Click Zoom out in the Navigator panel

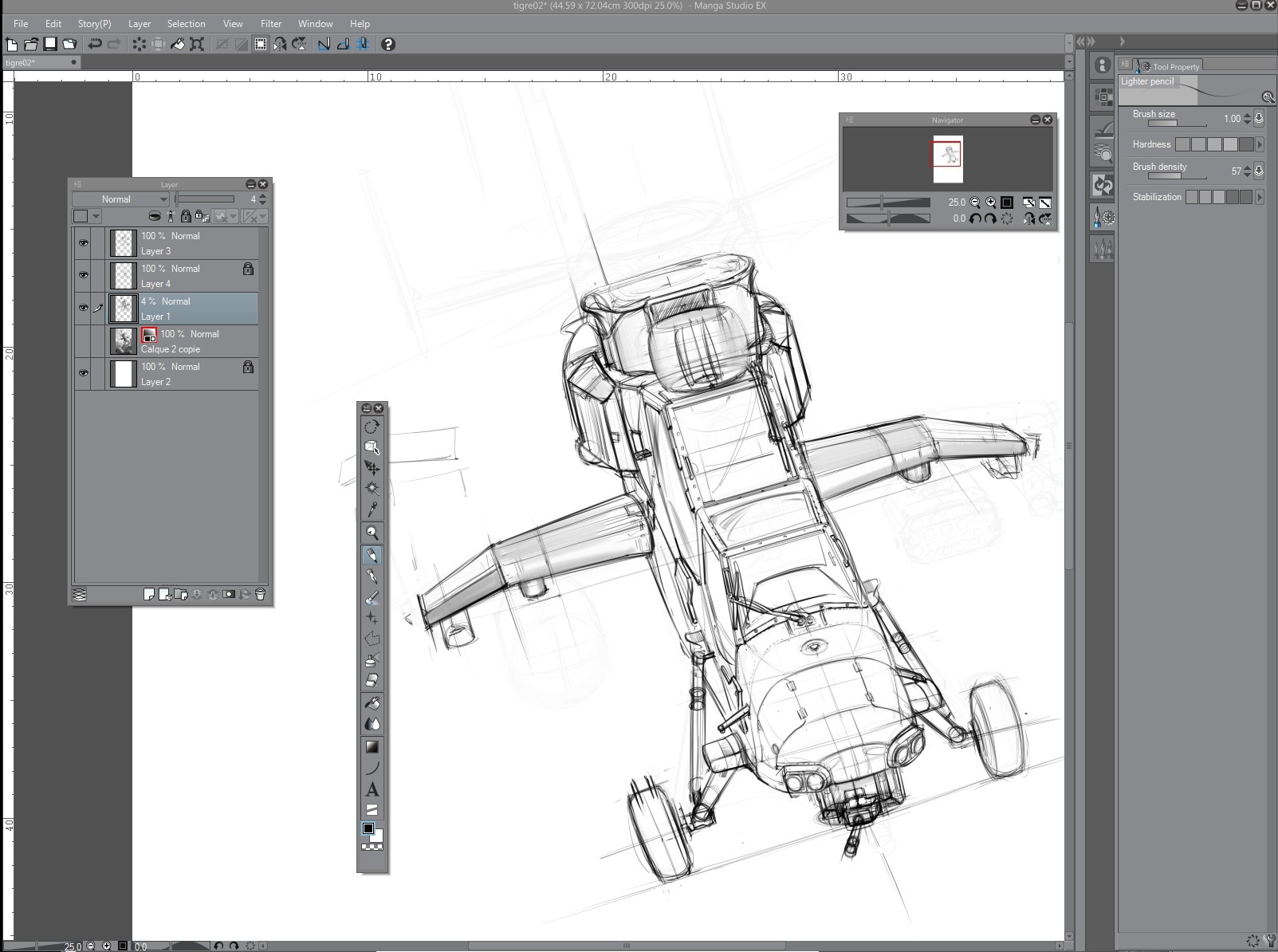pos(975,203)
